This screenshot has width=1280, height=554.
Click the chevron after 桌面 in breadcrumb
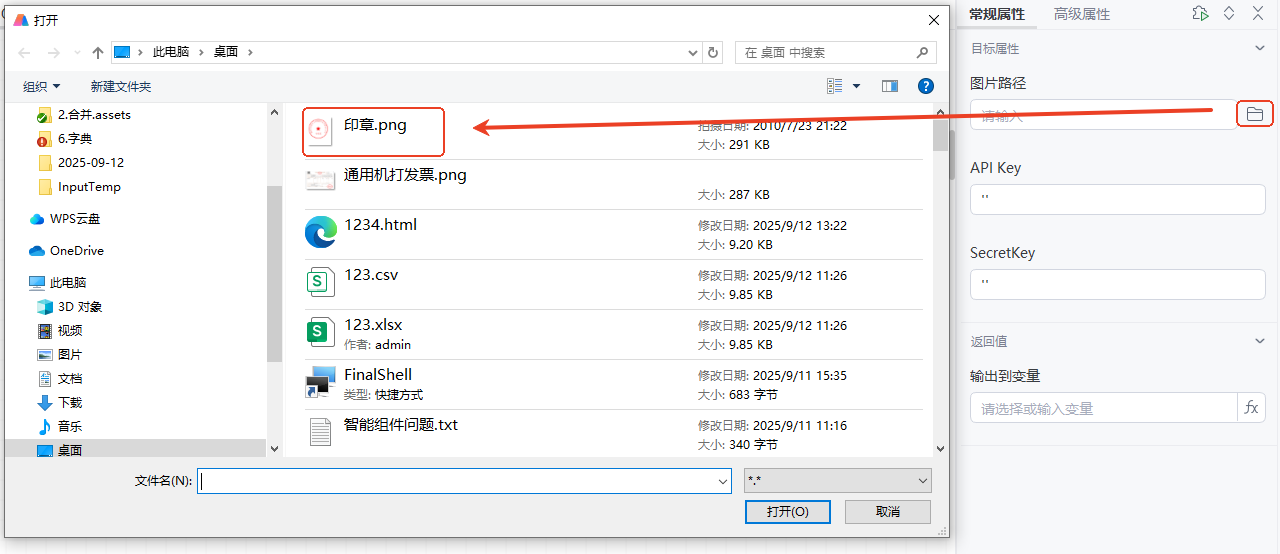(250, 52)
